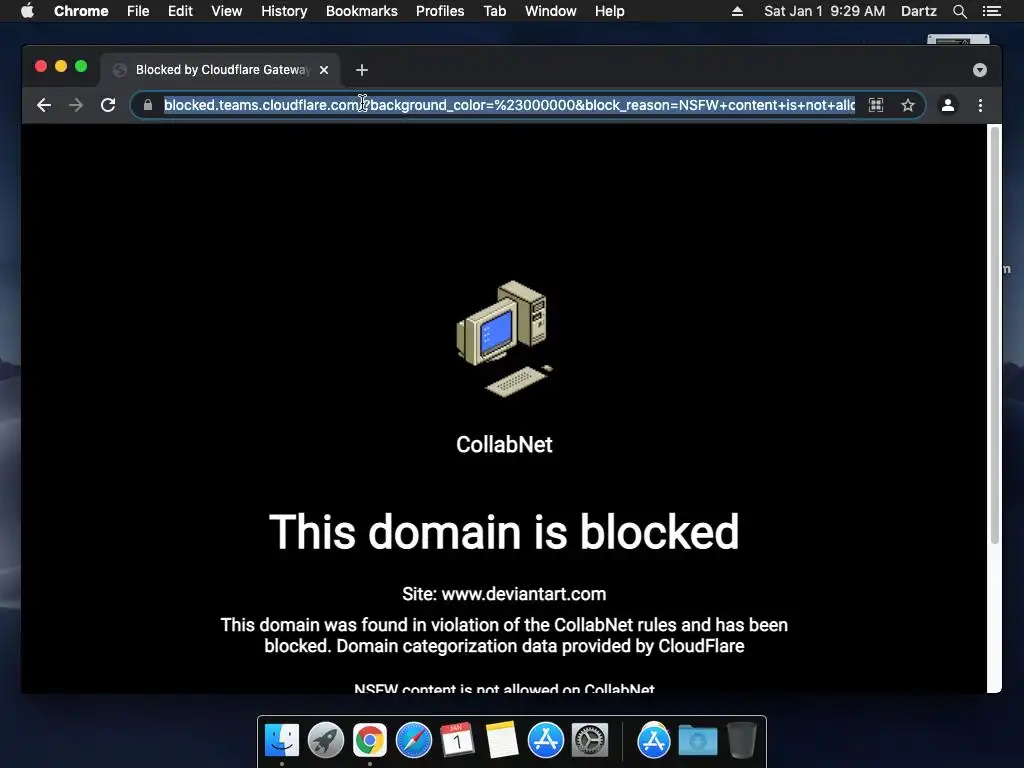Open the Bookmarks menu
Image resolution: width=1024 pixels, height=768 pixels.
click(x=362, y=11)
